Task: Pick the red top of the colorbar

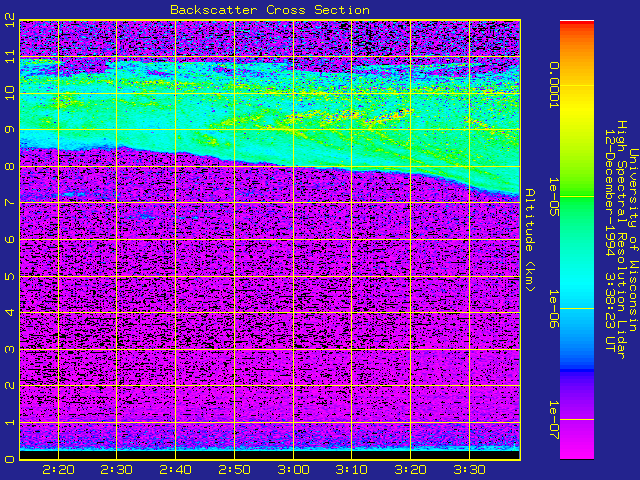Action: coord(577,24)
